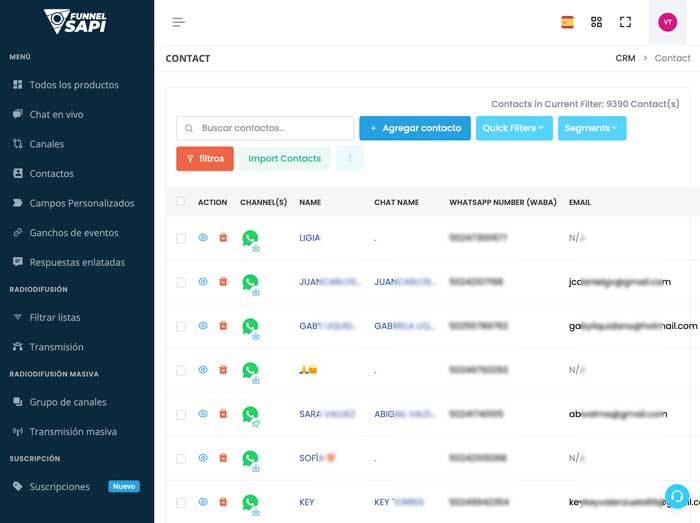The height and width of the screenshot is (523, 700).
Task: Open Transmisión masiva in sidebar
Action: [x=72, y=432]
